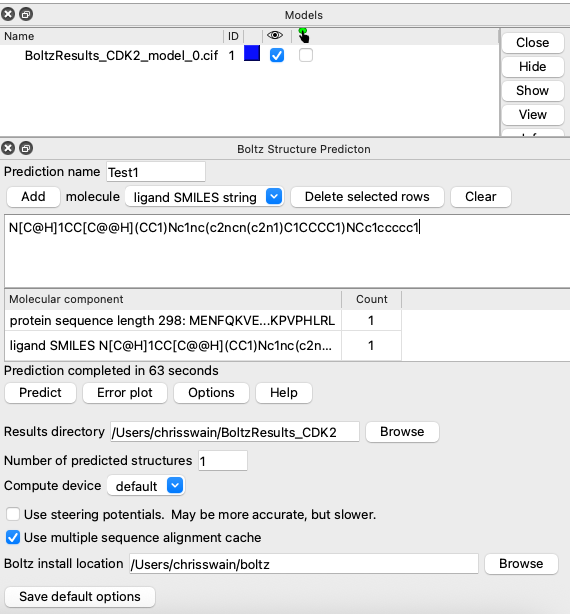Click the eye icon column header
This screenshot has width=570, height=614.
275,36
